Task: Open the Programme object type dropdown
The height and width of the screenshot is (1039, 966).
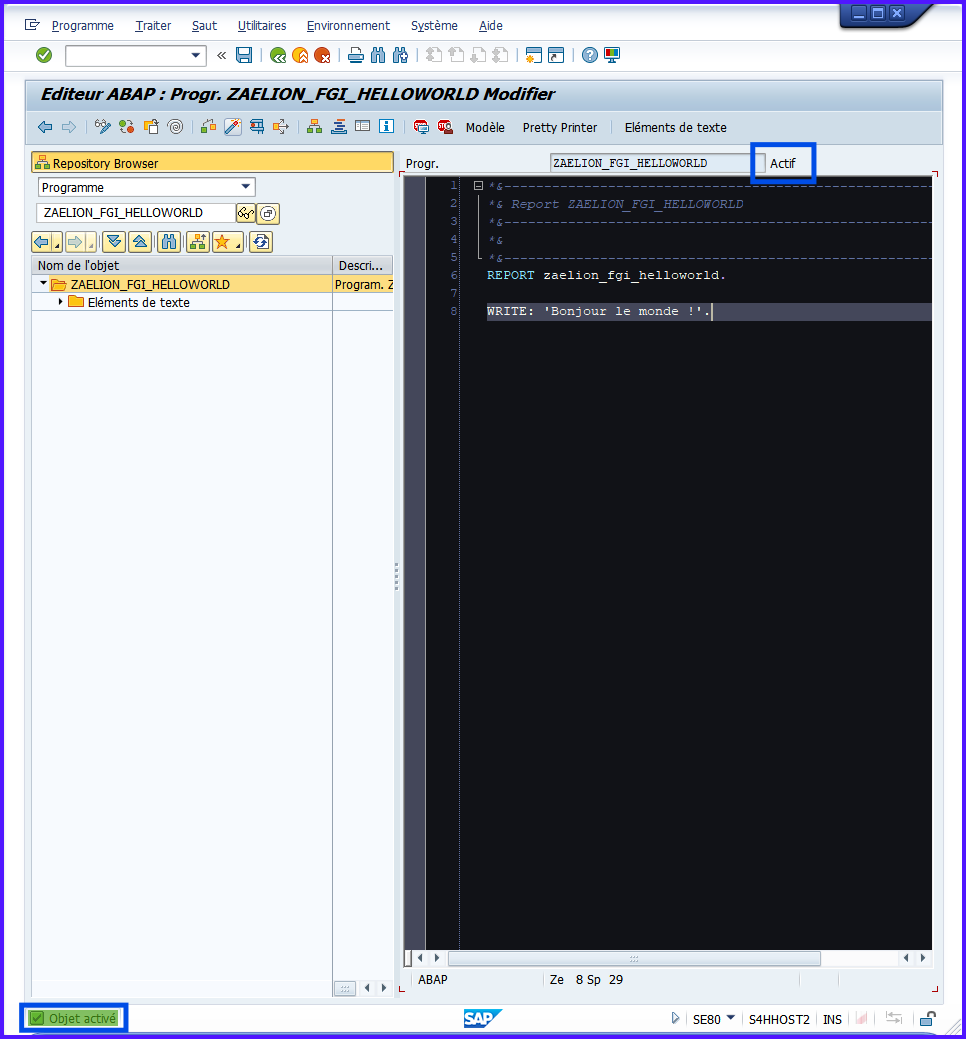Action: click(x=246, y=187)
